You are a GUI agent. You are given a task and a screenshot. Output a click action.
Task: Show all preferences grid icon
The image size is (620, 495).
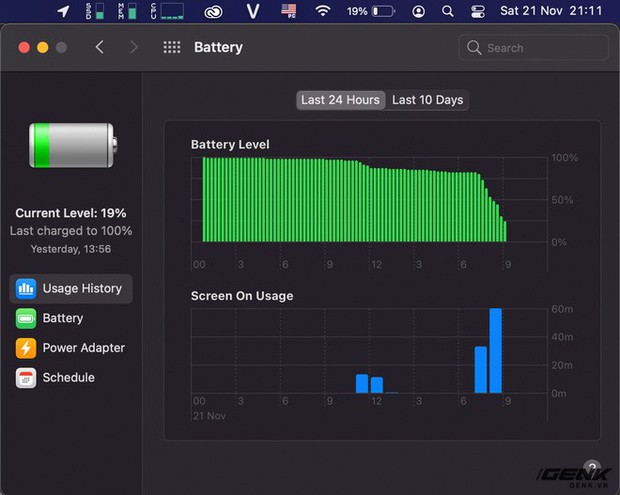(172, 47)
